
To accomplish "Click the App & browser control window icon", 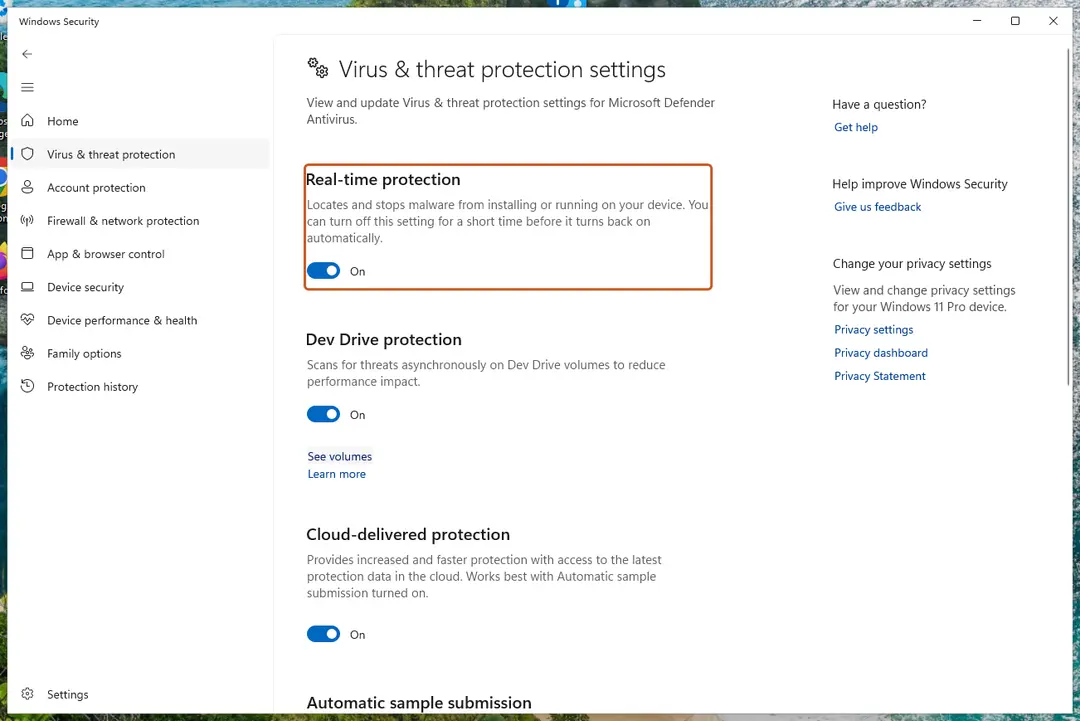I will coord(28,253).
